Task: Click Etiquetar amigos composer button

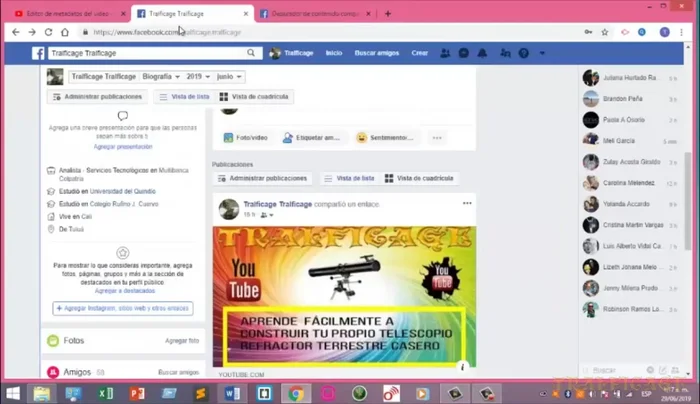Action: click(x=311, y=138)
